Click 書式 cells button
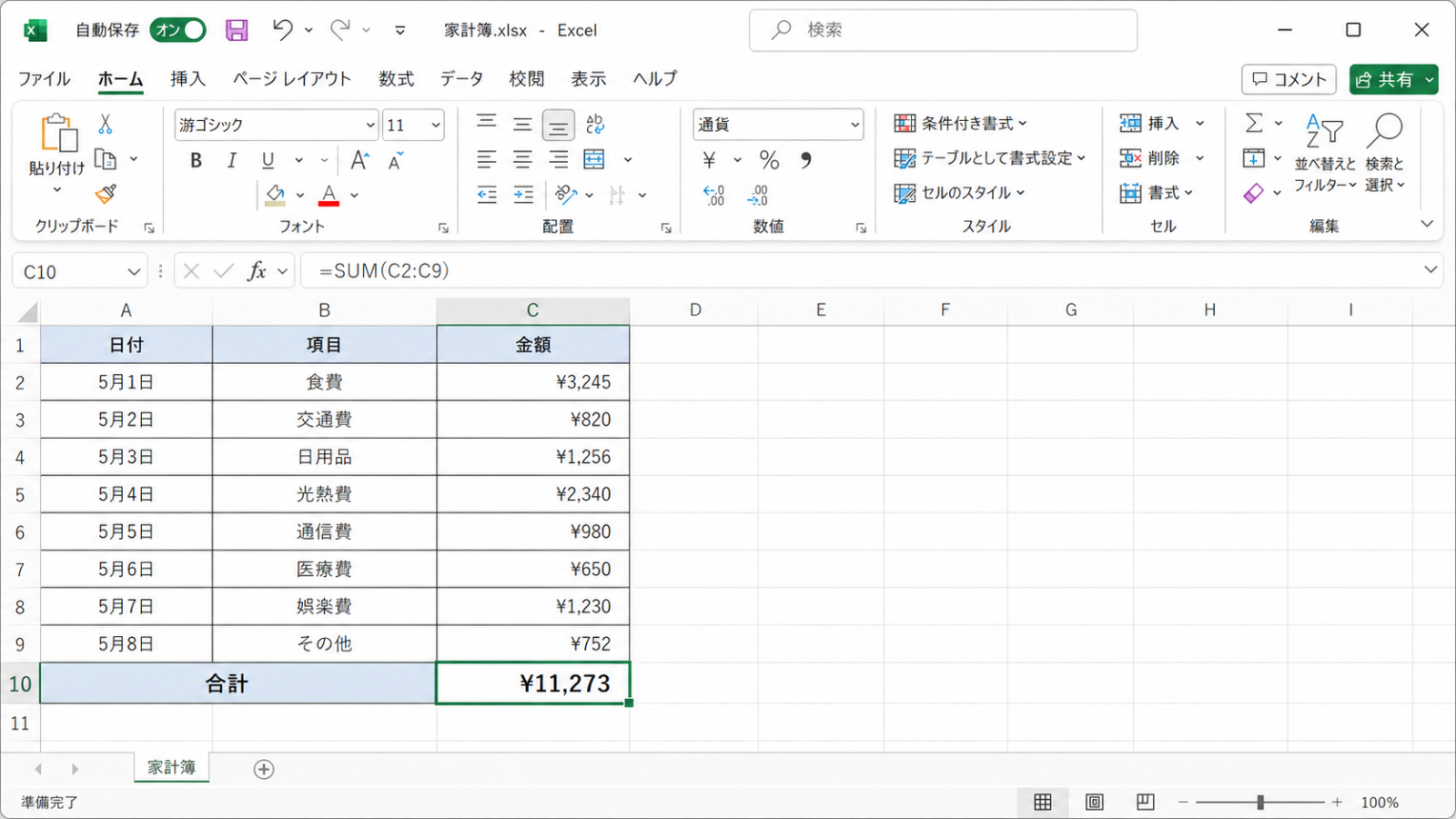Screen dimensions: 1456x819 point(1157,193)
